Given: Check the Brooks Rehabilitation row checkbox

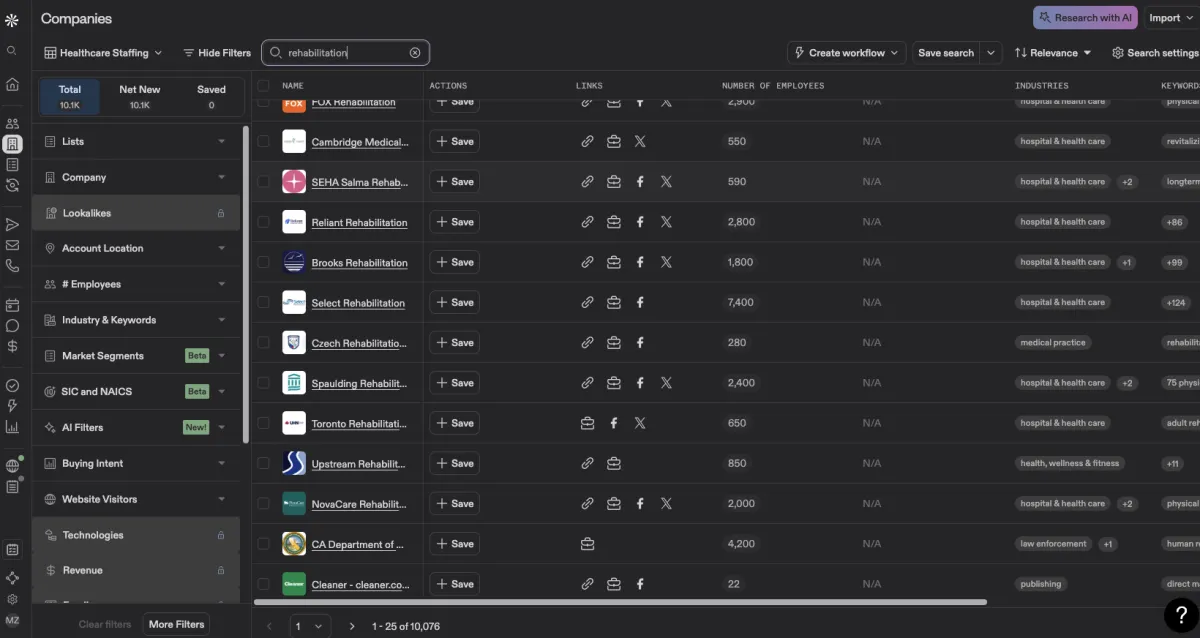Looking at the screenshot, I should point(263,262).
